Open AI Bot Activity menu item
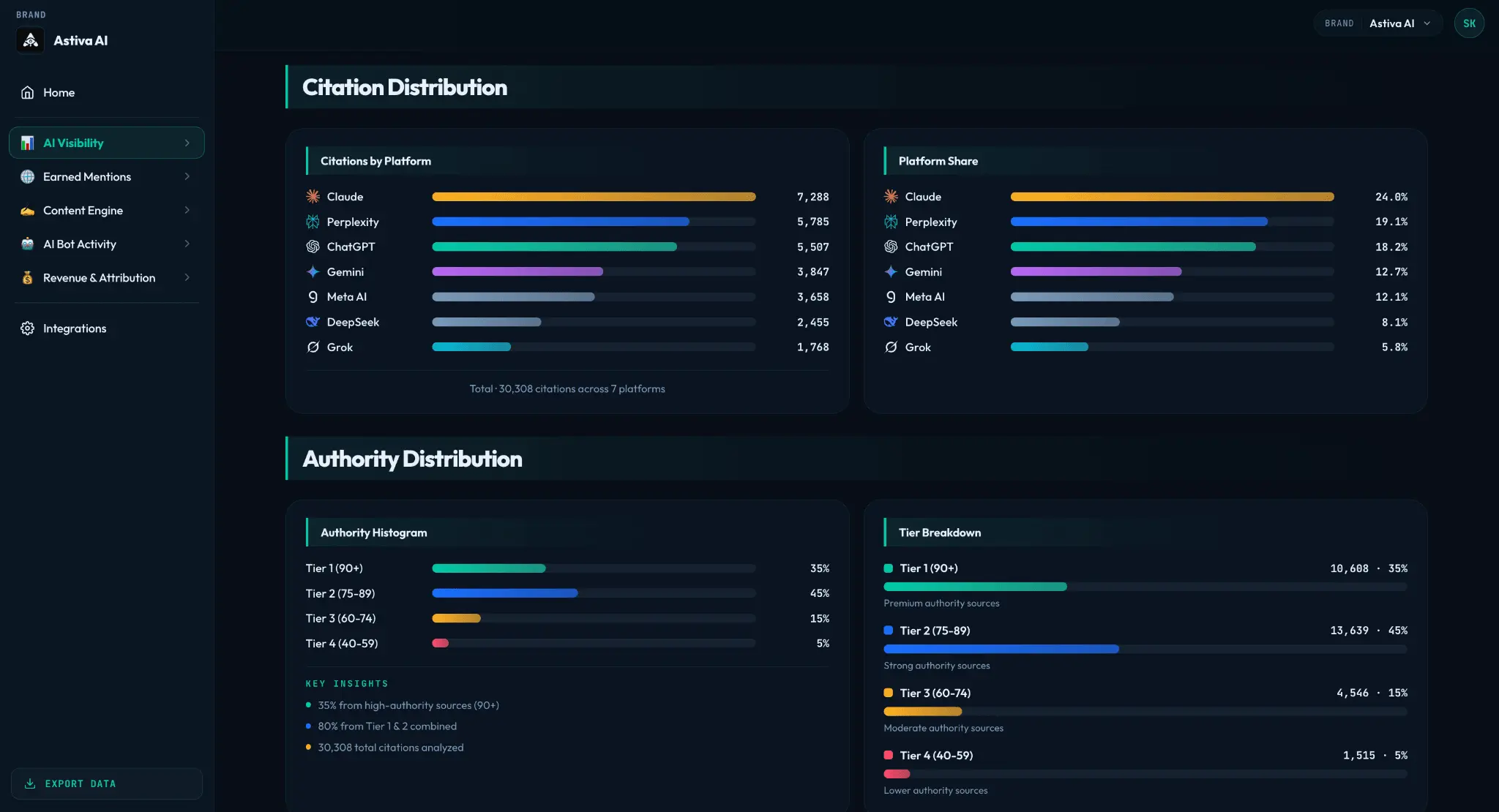The width and height of the screenshot is (1499, 812). pyautogui.click(x=107, y=244)
